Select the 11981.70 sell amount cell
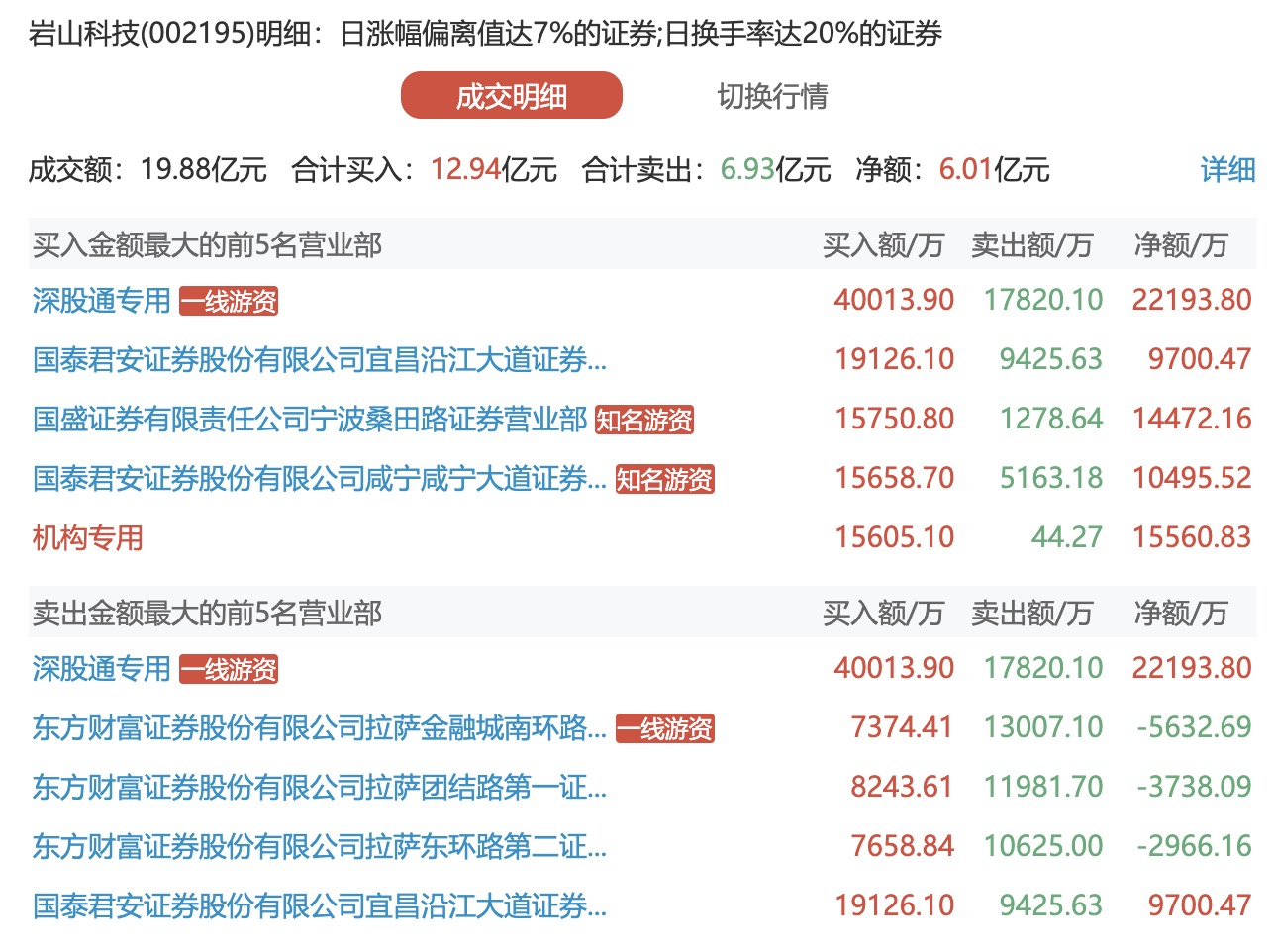 pyautogui.click(x=1042, y=787)
